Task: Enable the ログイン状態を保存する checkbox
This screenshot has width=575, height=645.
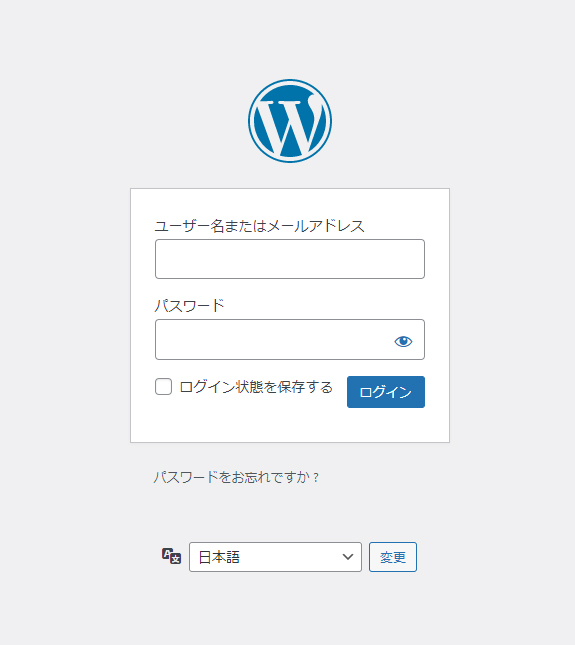Action: [x=163, y=387]
